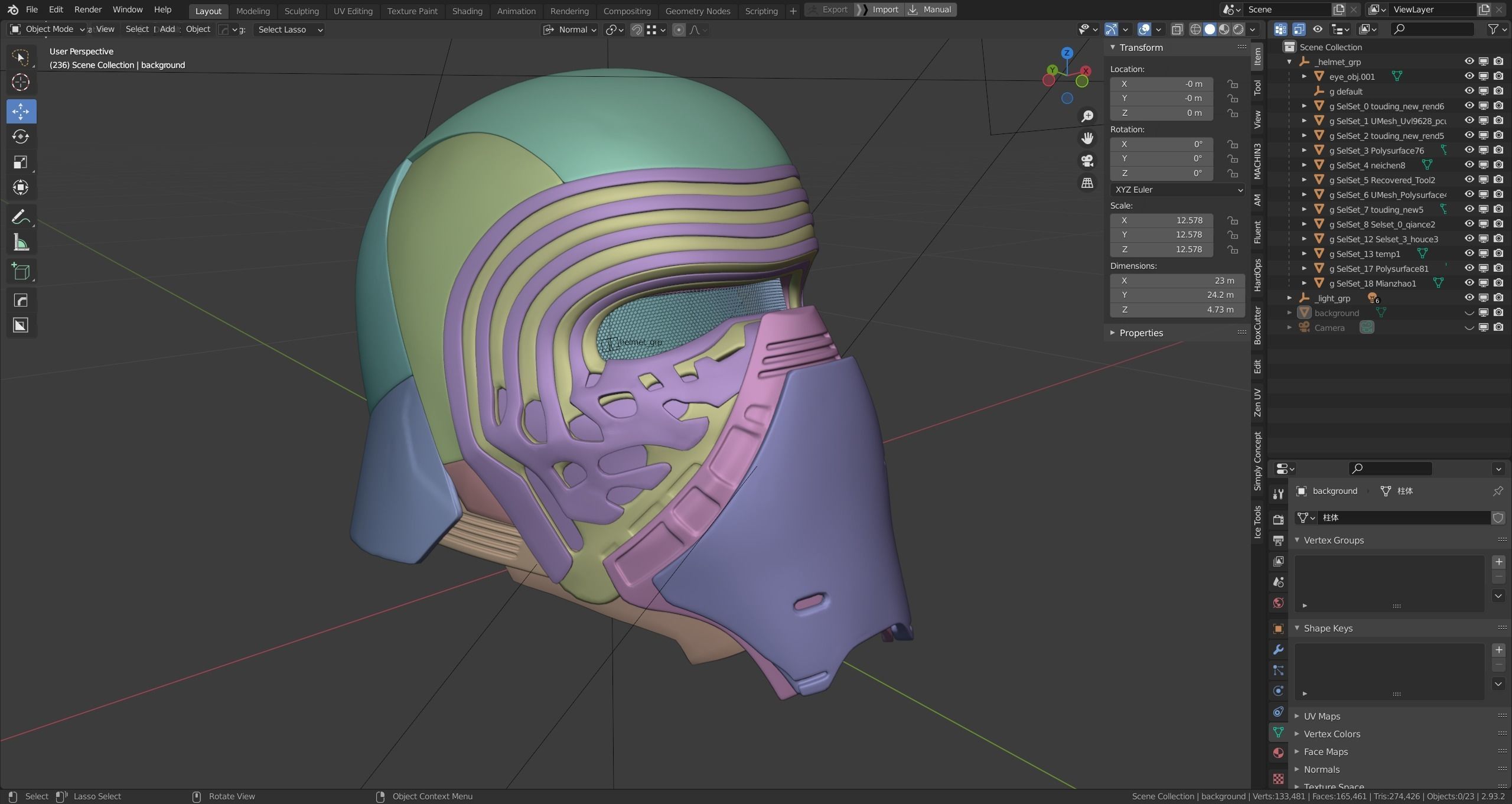Image resolution: width=1512 pixels, height=804 pixels.
Task: Lock the Scale Z lock icon
Action: pyautogui.click(x=1233, y=249)
